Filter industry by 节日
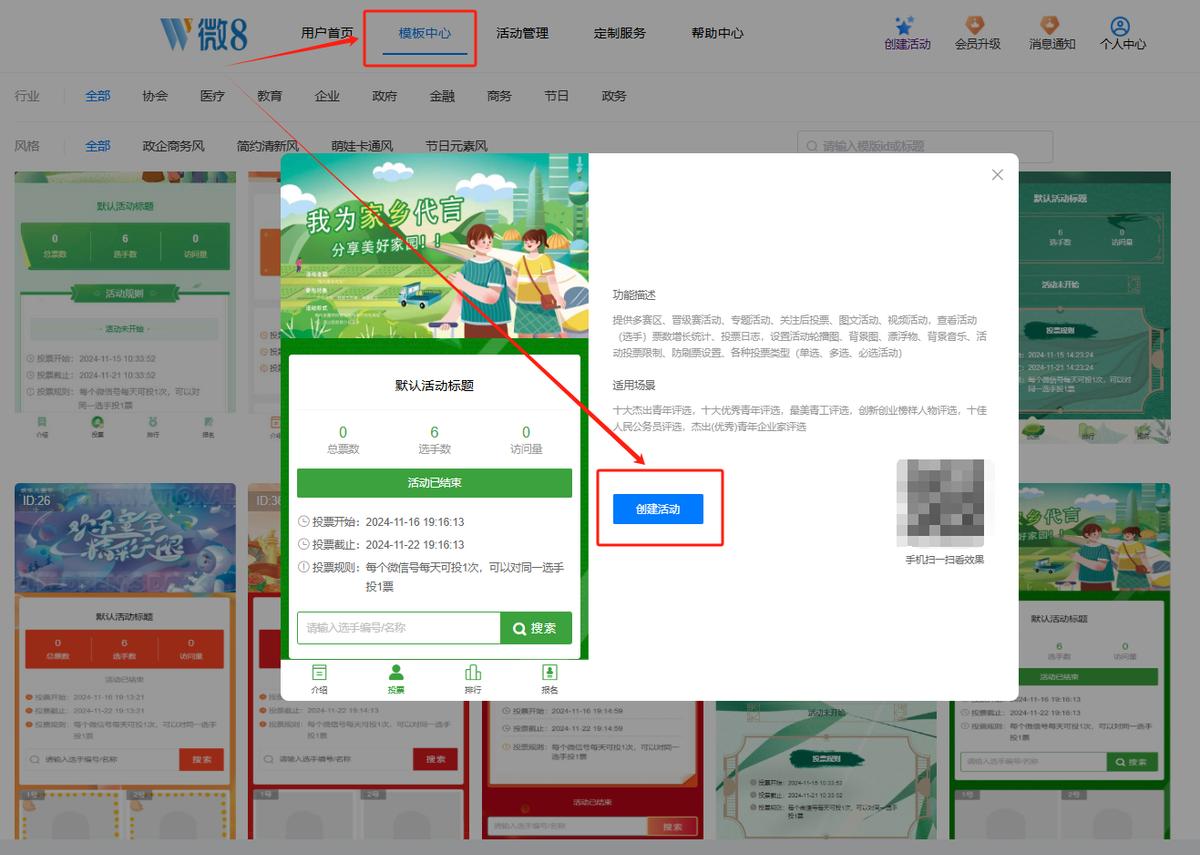The image size is (1200, 855). tap(557, 96)
